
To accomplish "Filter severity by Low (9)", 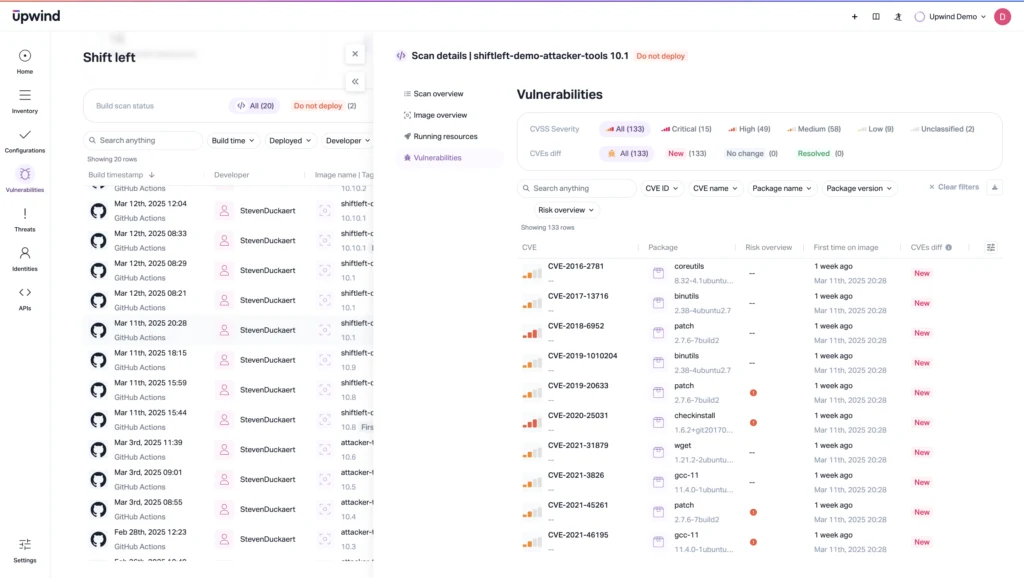I will click(x=876, y=129).
